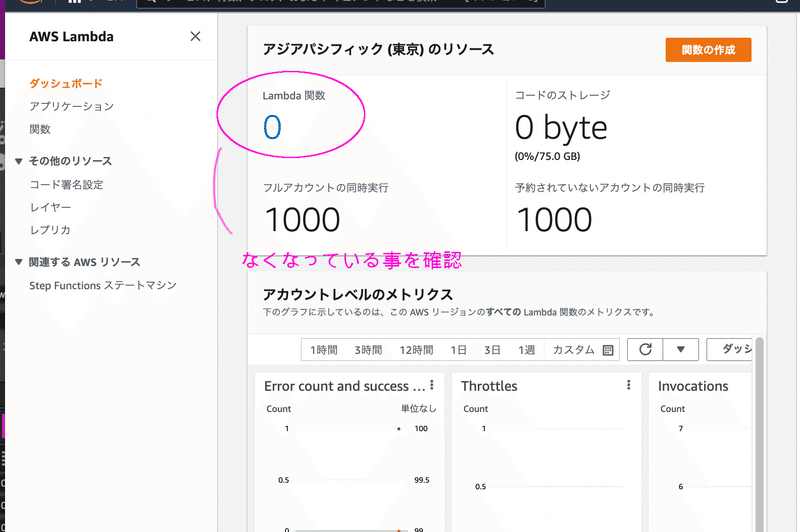Select the 12時間 time range
The width and height of the screenshot is (800, 532).
click(x=416, y=350)
